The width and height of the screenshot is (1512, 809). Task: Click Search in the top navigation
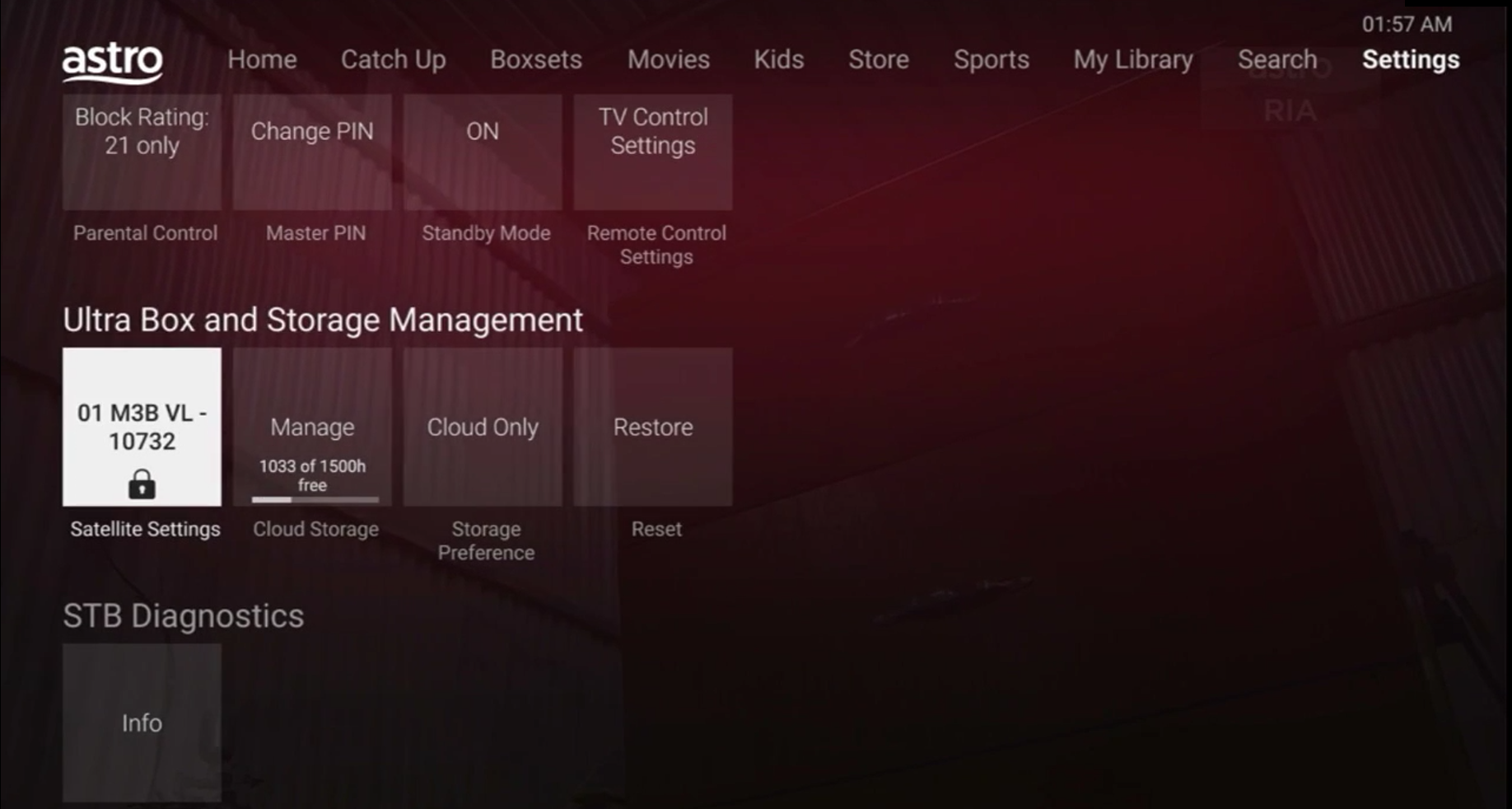1276,59
